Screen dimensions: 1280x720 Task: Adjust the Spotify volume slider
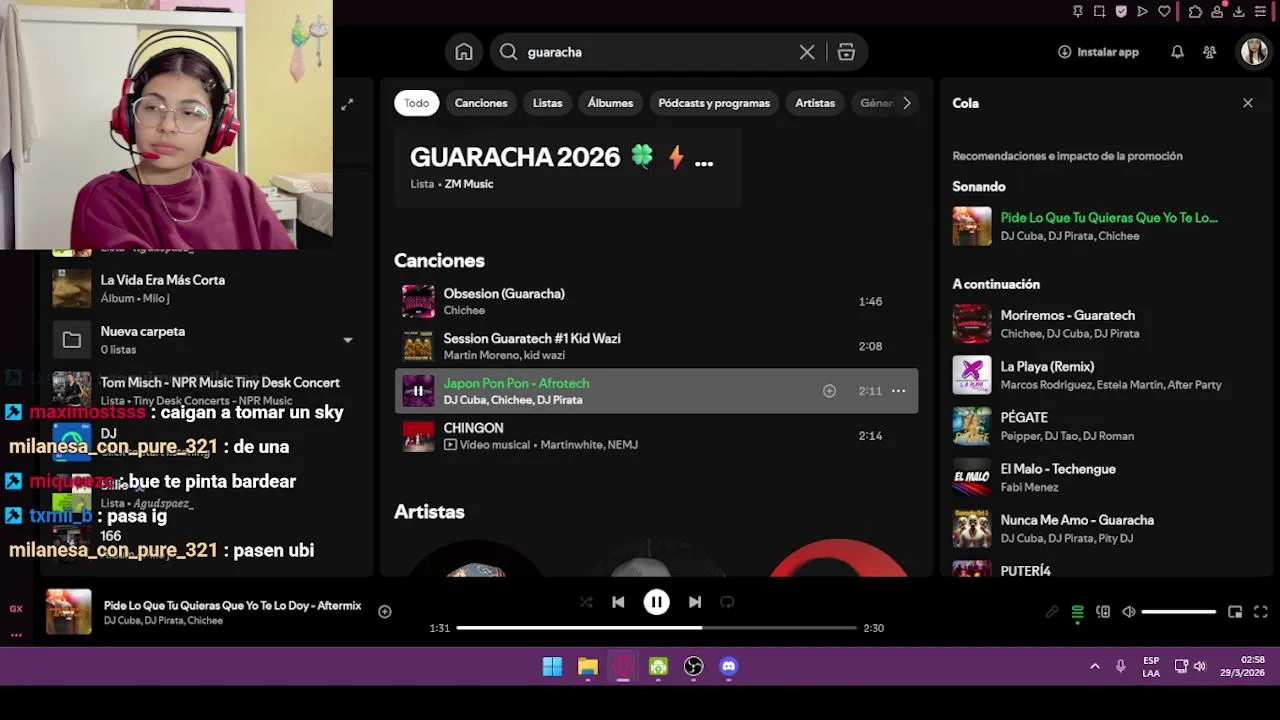[1179, 612]
